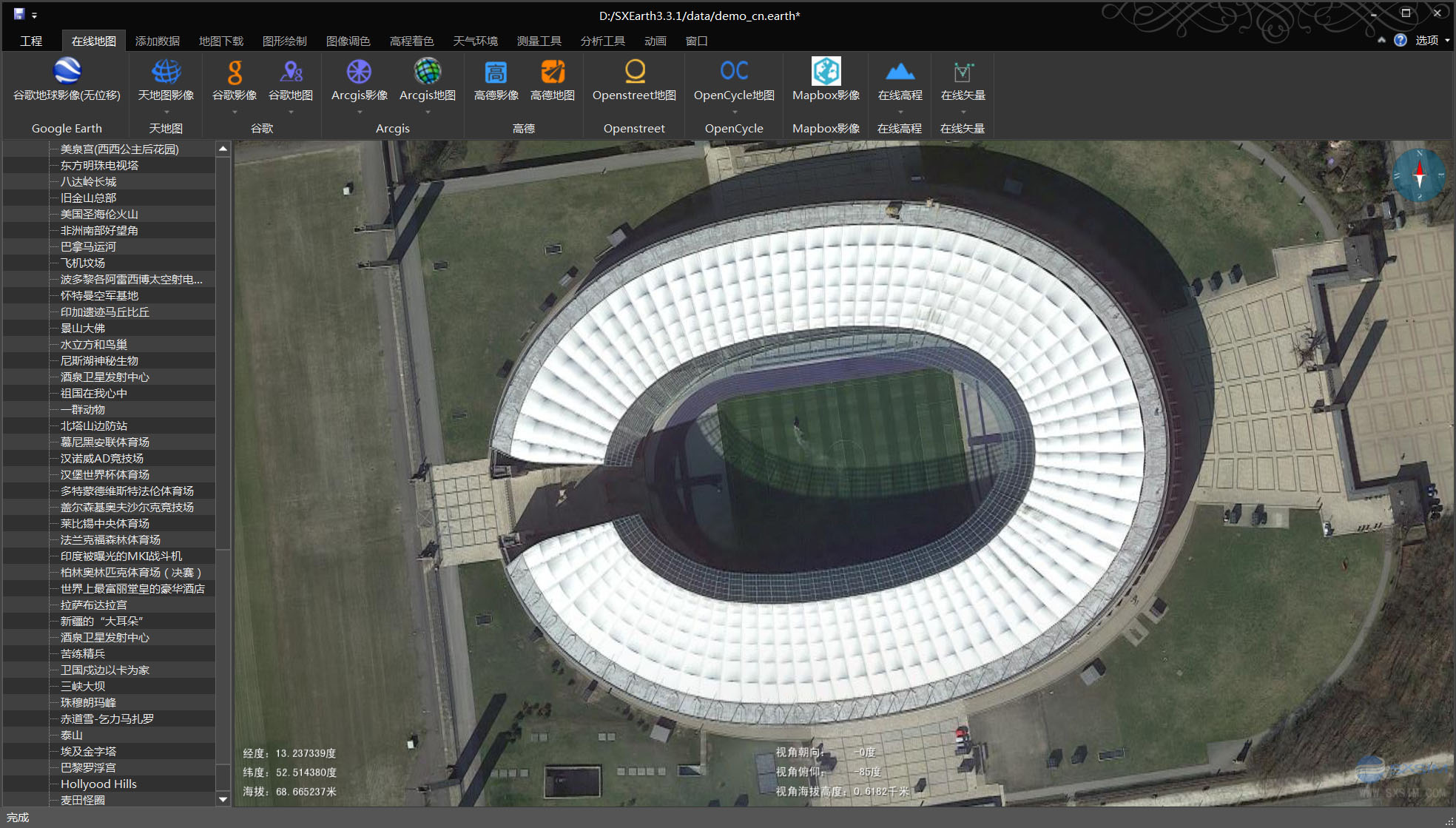This screenshot has width=1456, height=828.
Task: Select 水立方和鸟巢 bookmark
Action: [x=94, y=344]
